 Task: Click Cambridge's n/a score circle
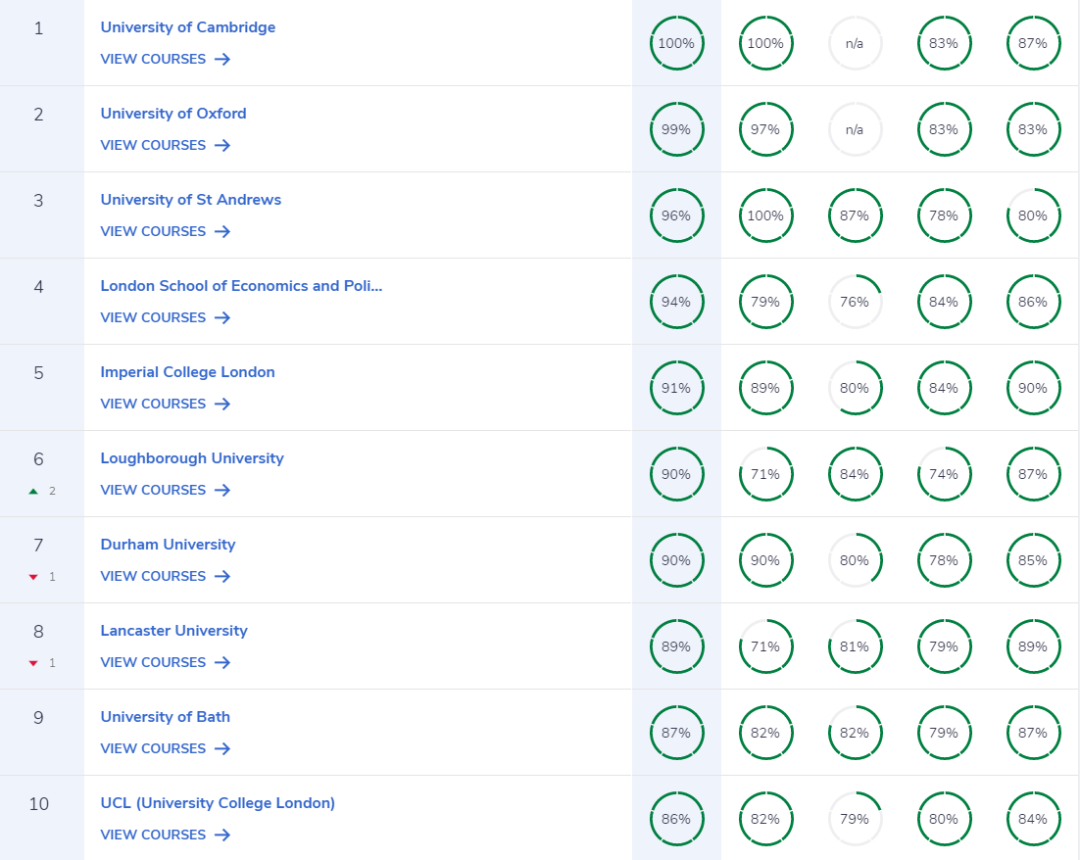[855, 43]
